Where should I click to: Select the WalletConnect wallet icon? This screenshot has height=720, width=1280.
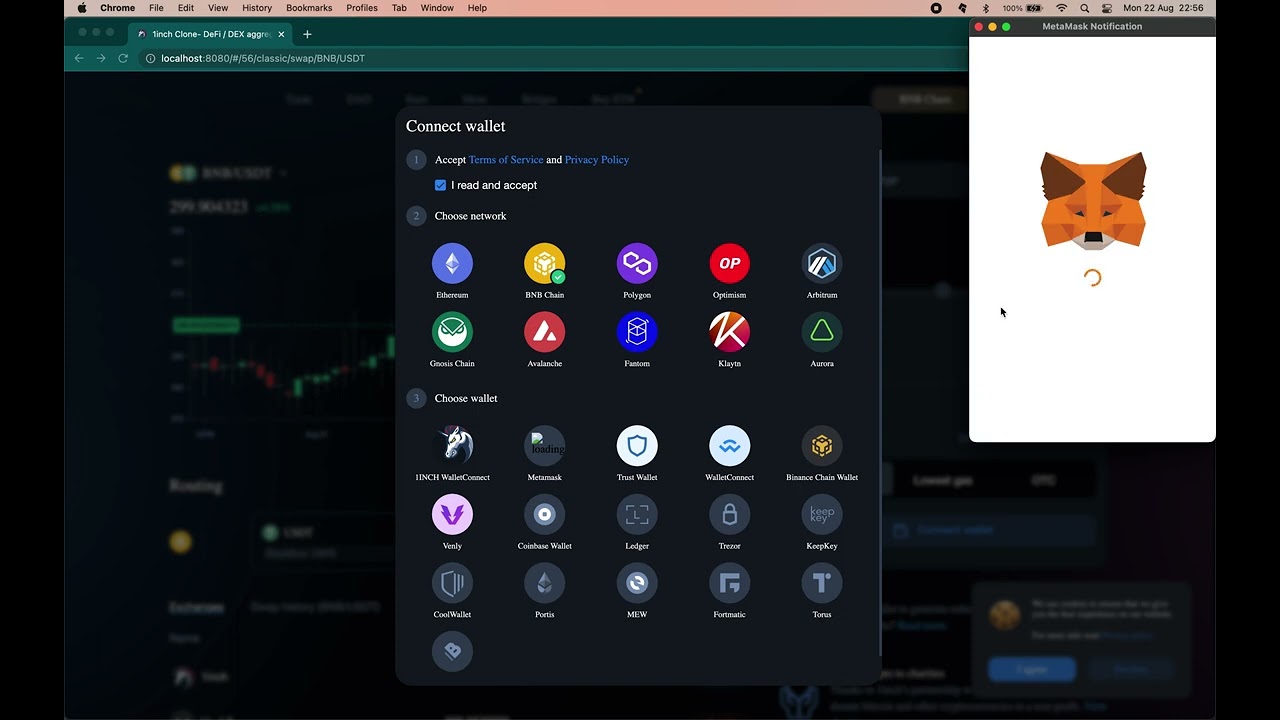(x=730, y=446)
